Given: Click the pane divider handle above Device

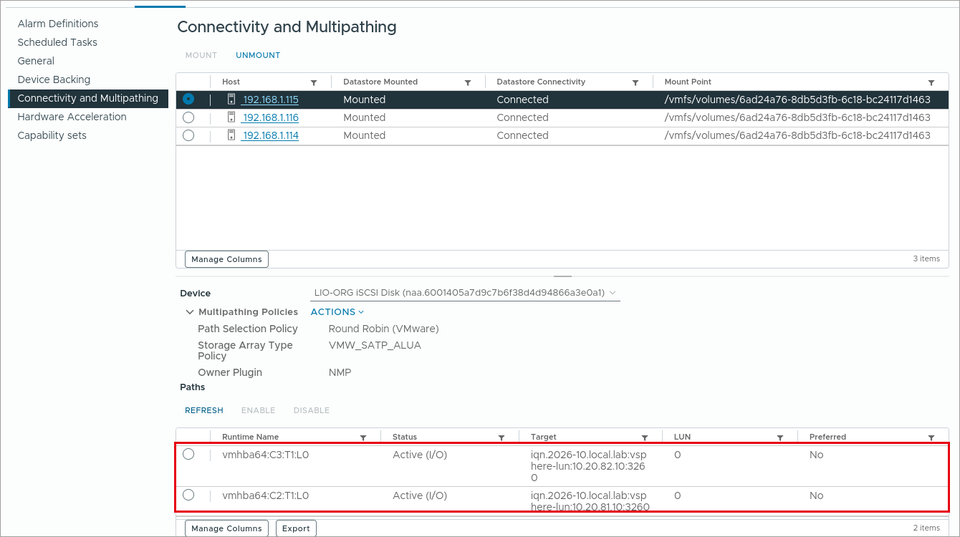Looking at the screenshot, I should pos(563,276).
